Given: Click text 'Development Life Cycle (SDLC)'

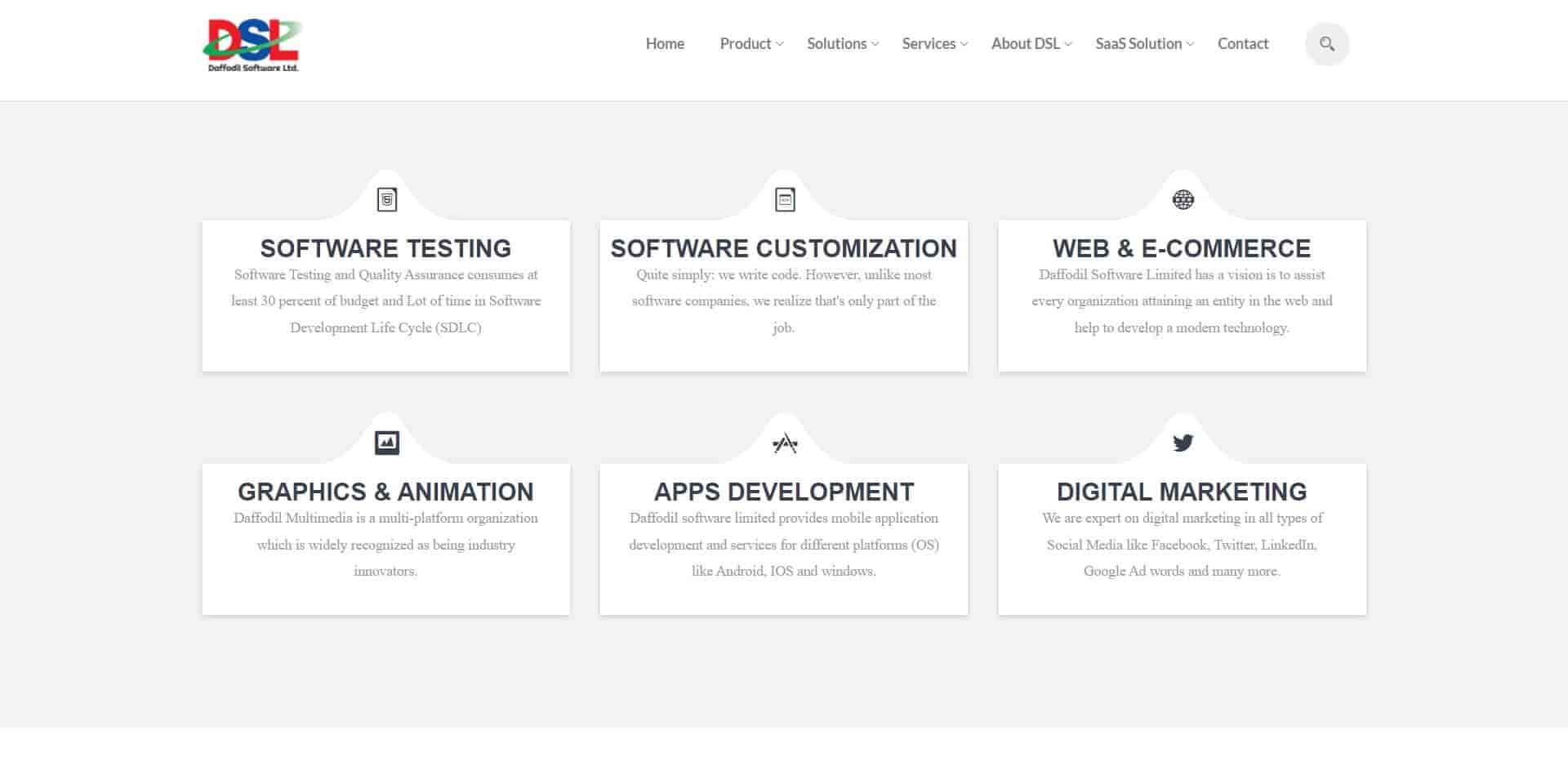Looking at the screenshot, I should coord(385,327).
